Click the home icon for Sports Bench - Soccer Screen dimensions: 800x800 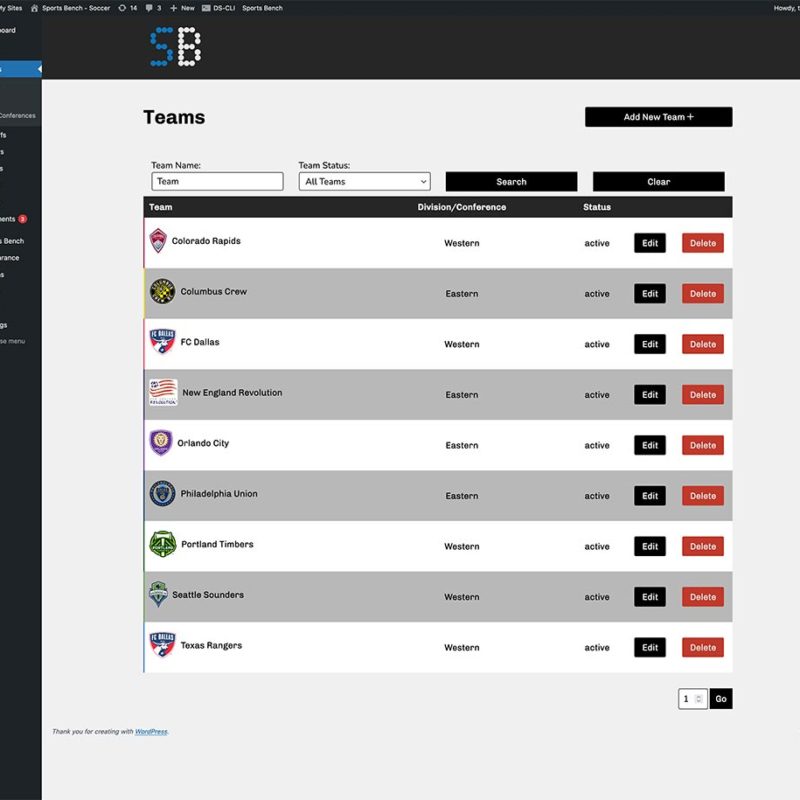(35, 8)
